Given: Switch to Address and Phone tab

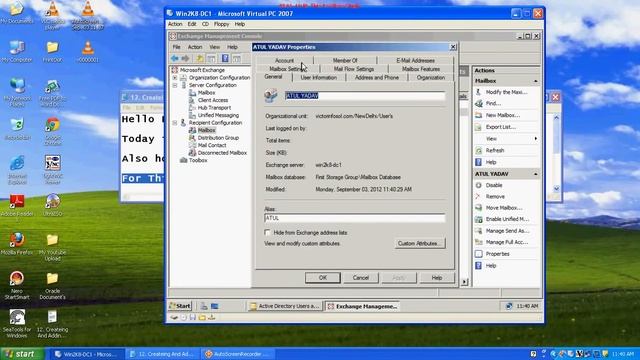Looking at the screenshot, I should [377, 78].
